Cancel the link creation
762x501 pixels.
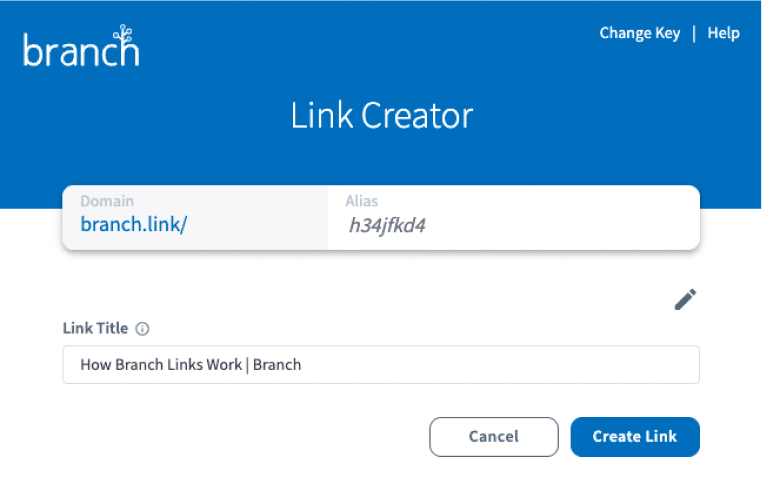494,436
